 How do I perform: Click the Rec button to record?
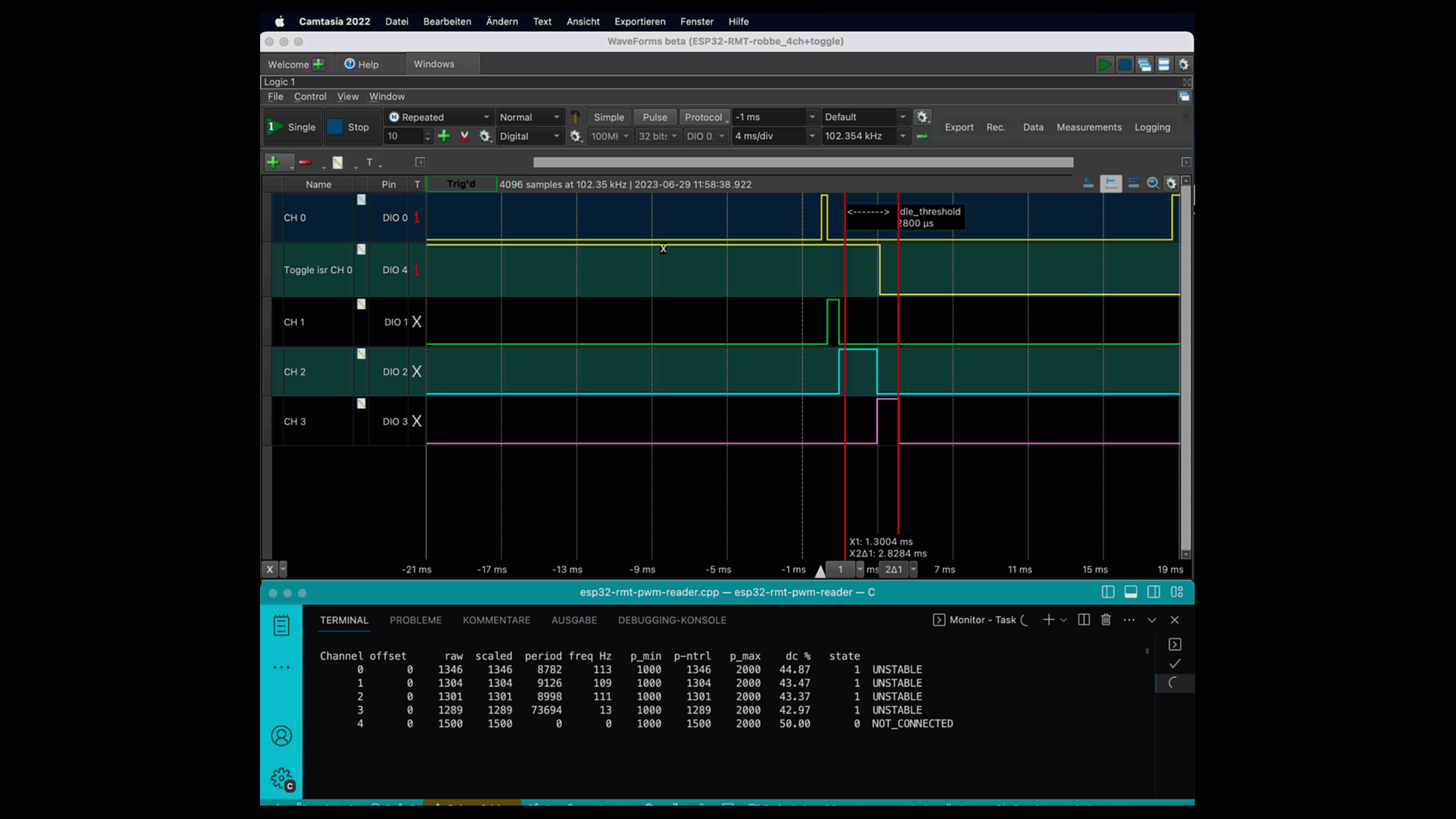pos(996,127)
